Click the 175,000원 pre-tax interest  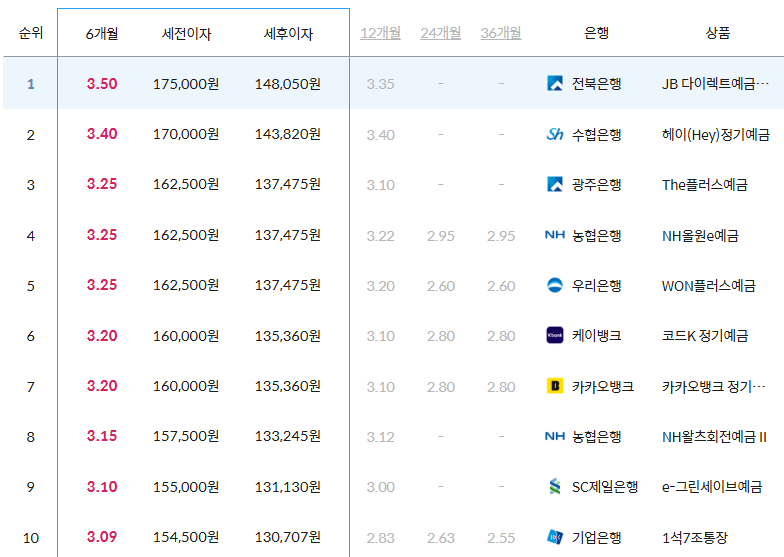tap(186, 84)
